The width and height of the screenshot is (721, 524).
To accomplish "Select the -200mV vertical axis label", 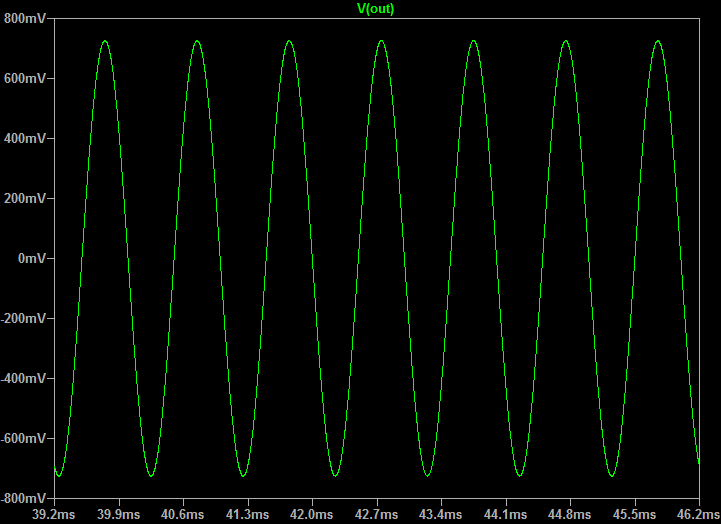I will pyautogui.click(x=23, y=319).
